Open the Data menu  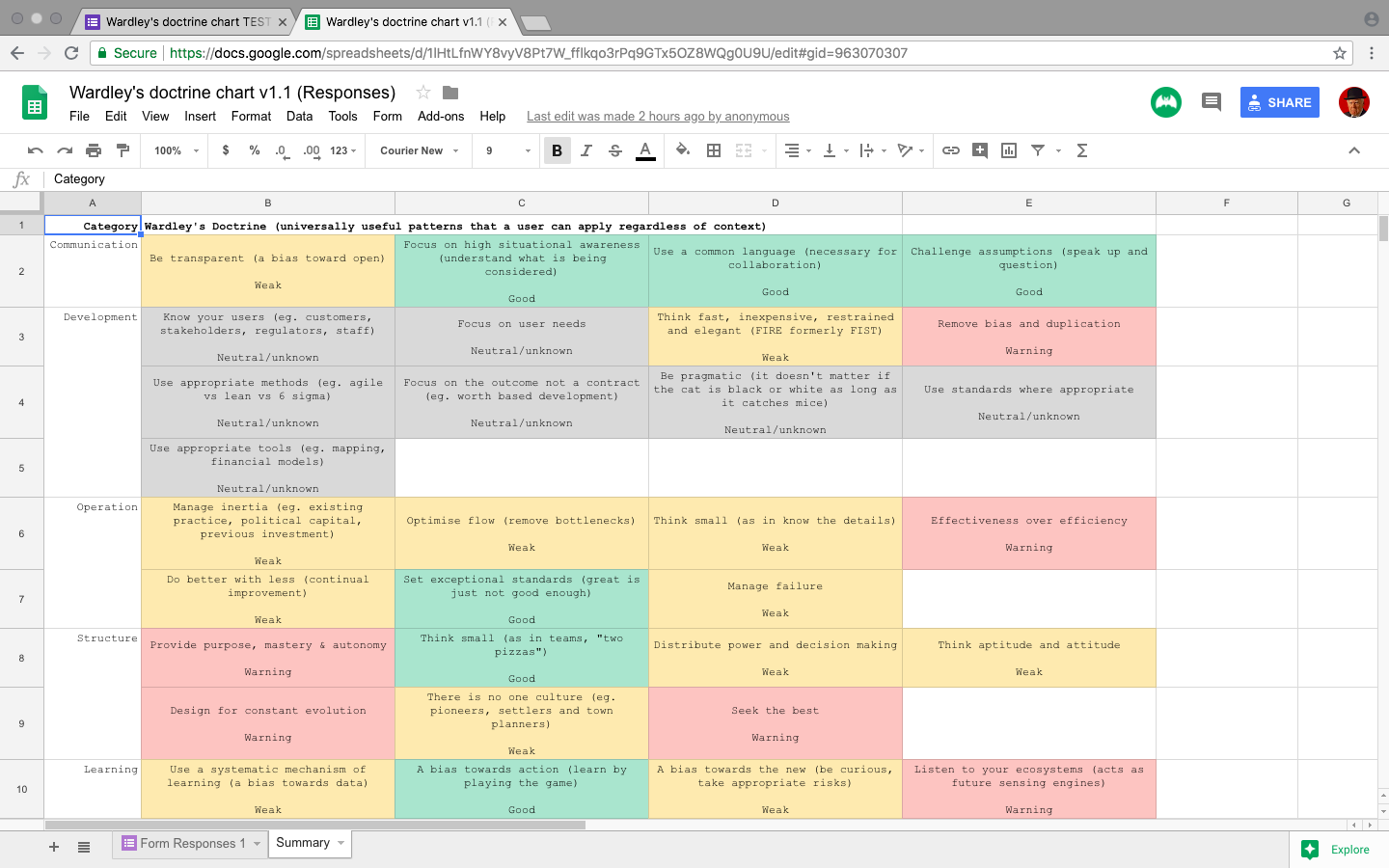(x=299, y=116)
